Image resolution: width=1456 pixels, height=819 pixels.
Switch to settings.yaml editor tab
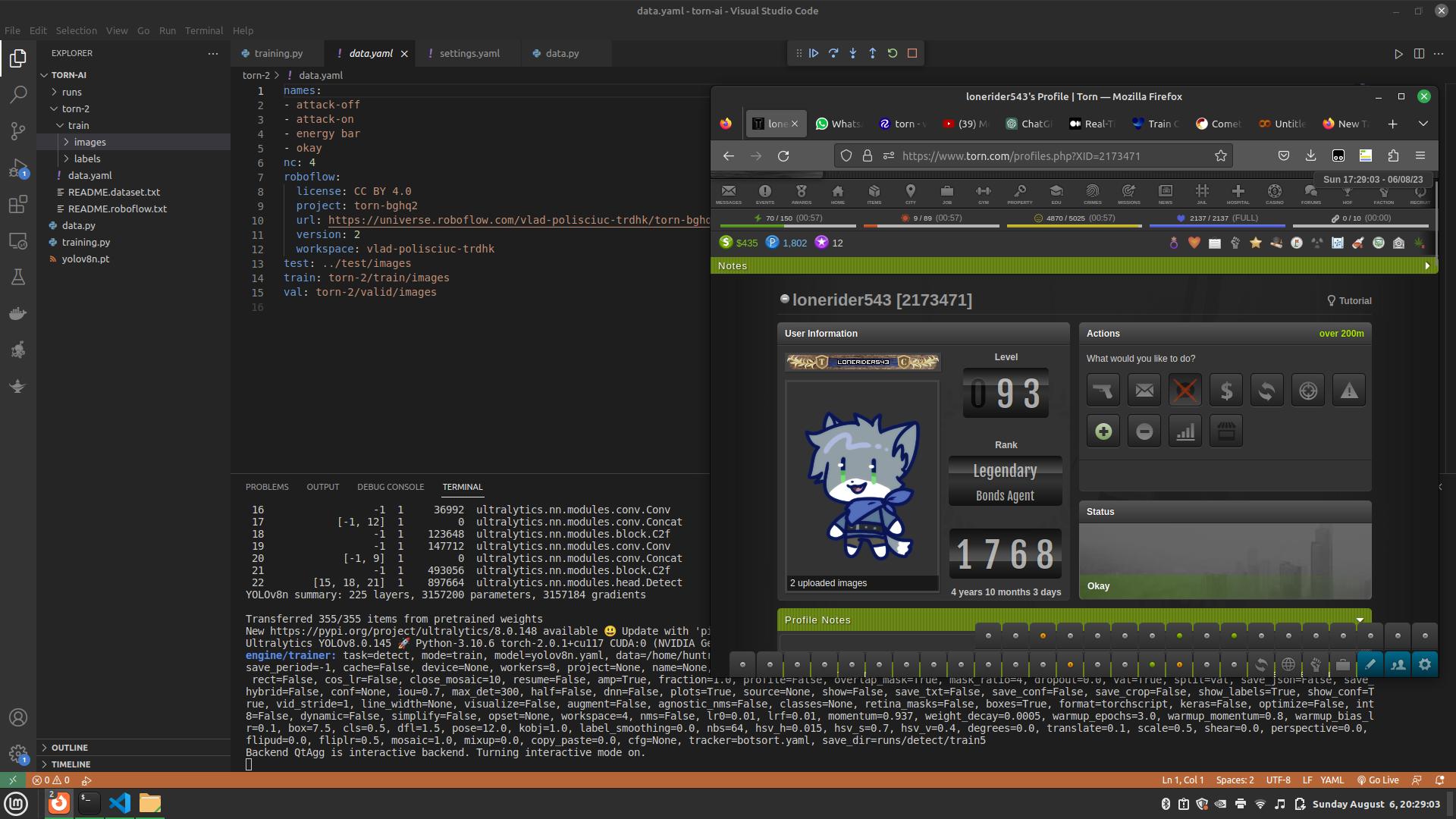[x=469, y=53]
